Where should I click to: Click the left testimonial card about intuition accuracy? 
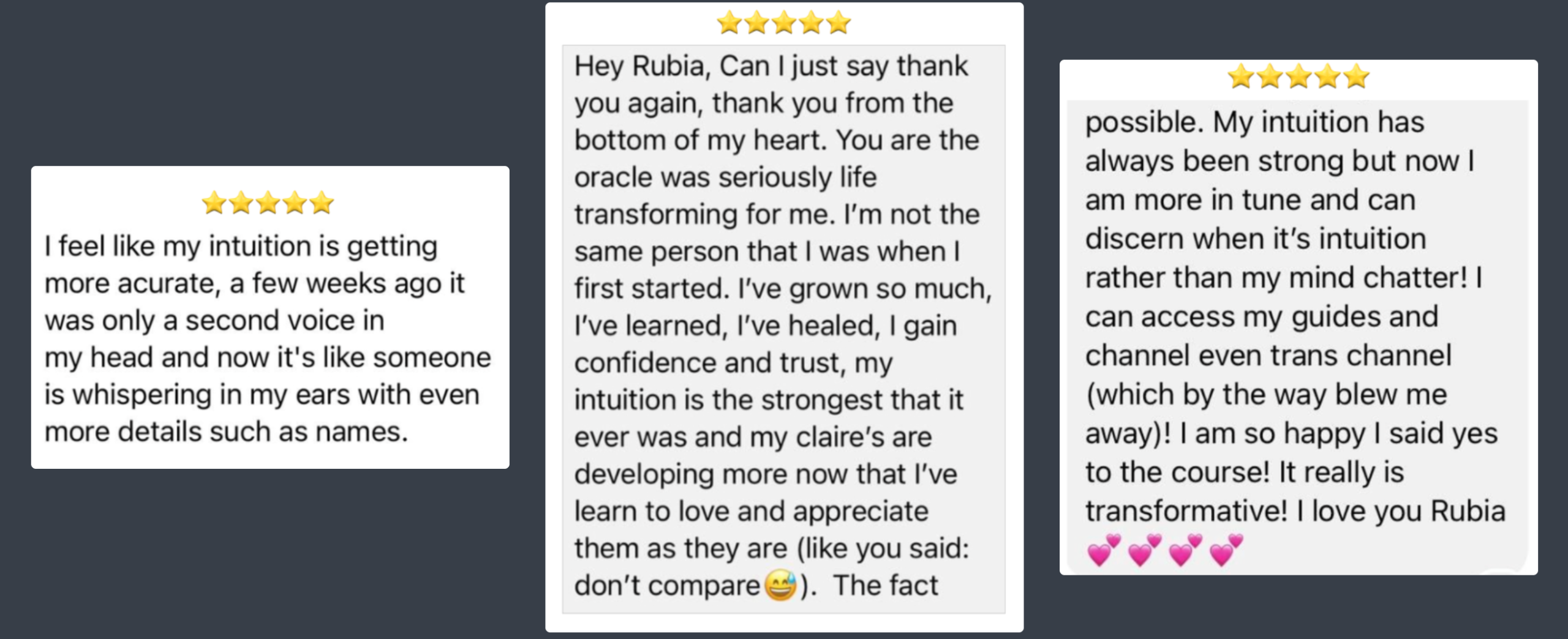pyautogui.click(x=270, y=317)
